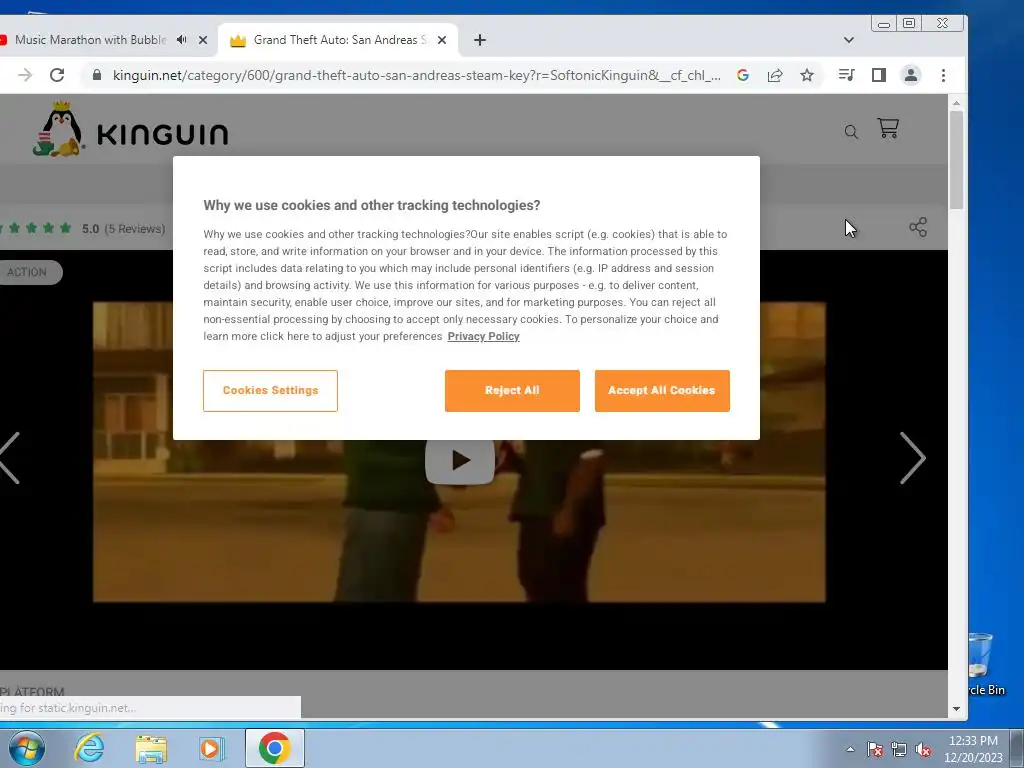Open Windows Explorer folder in taskbar
Image resolution: width=1024 pixels, height=768 pixels.
coord(151,749)
